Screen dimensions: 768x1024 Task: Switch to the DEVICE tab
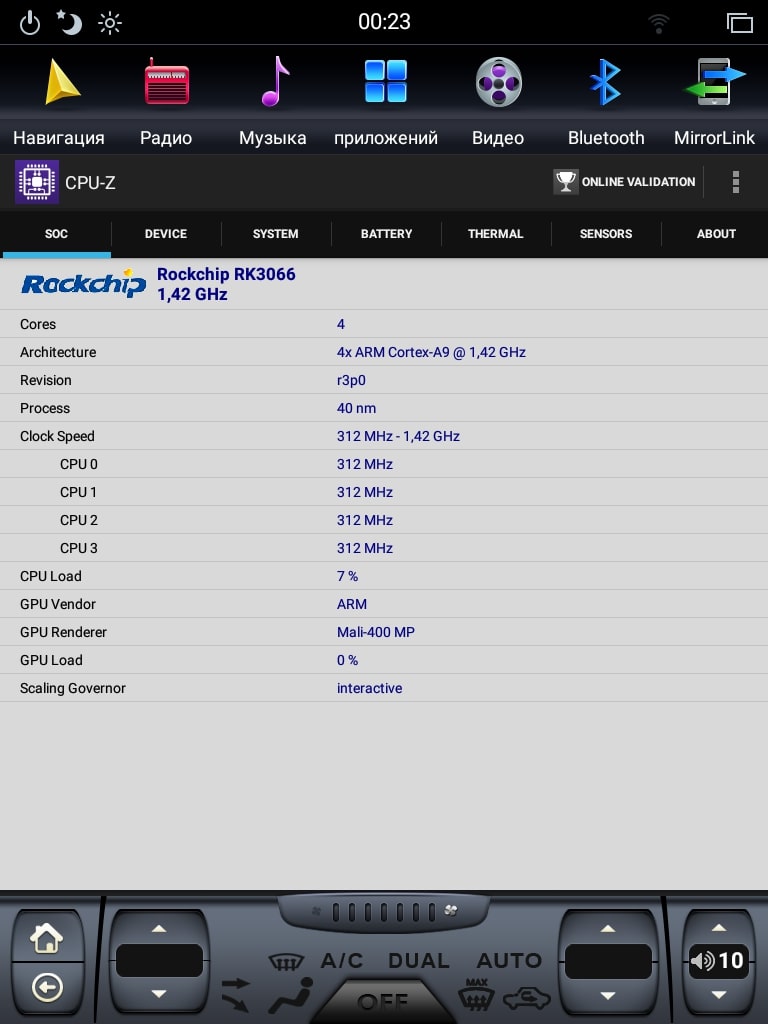(x=166, y=234)
